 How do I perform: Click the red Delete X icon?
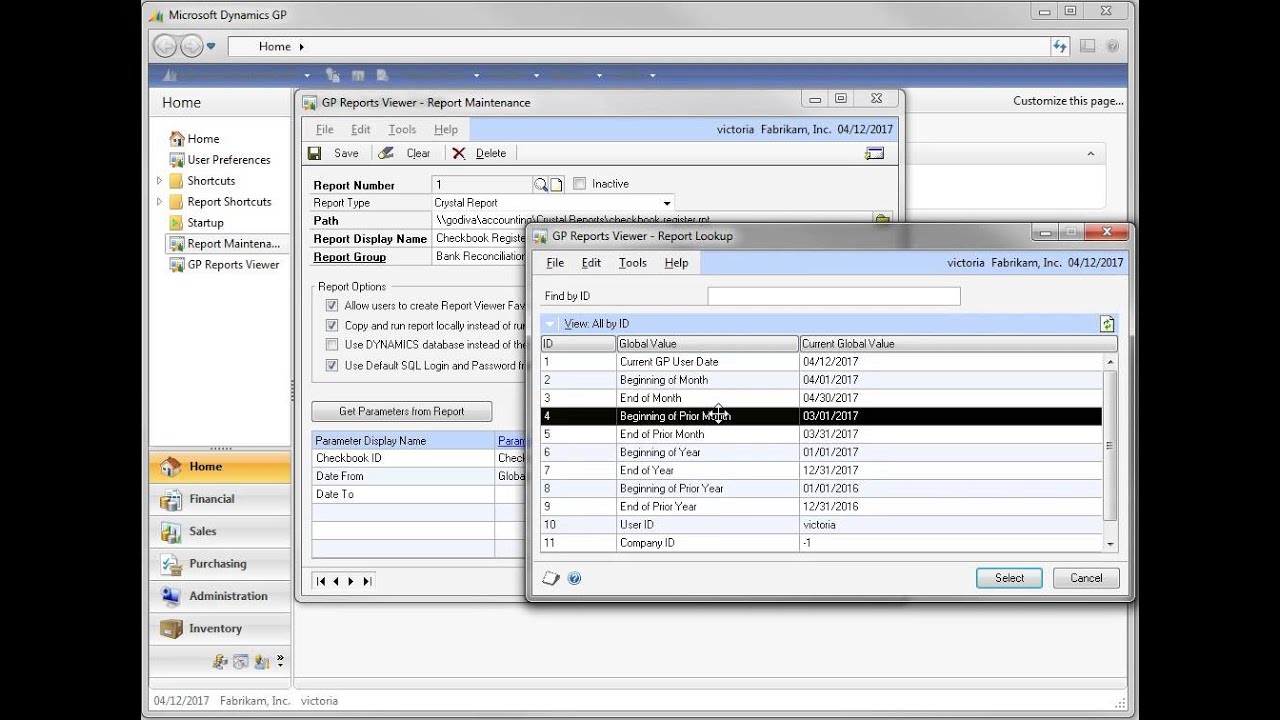(x=459, y=153)
